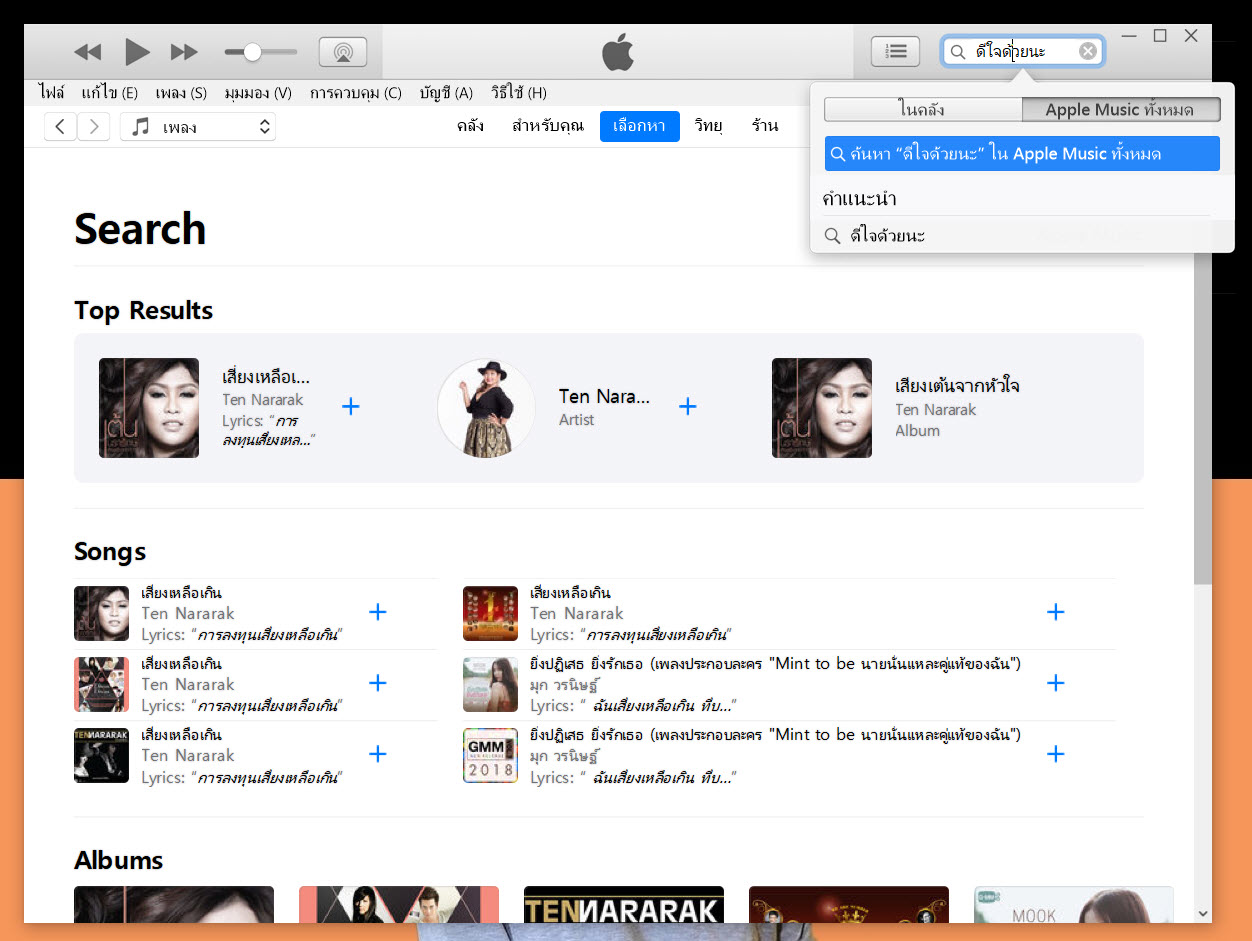The height and width of the screenshot is (941, 1252).
Task: Choose search "ดีใจด้วยนะ" in Apple Music
Action: pyautogui.click(x=1022, y=153)
